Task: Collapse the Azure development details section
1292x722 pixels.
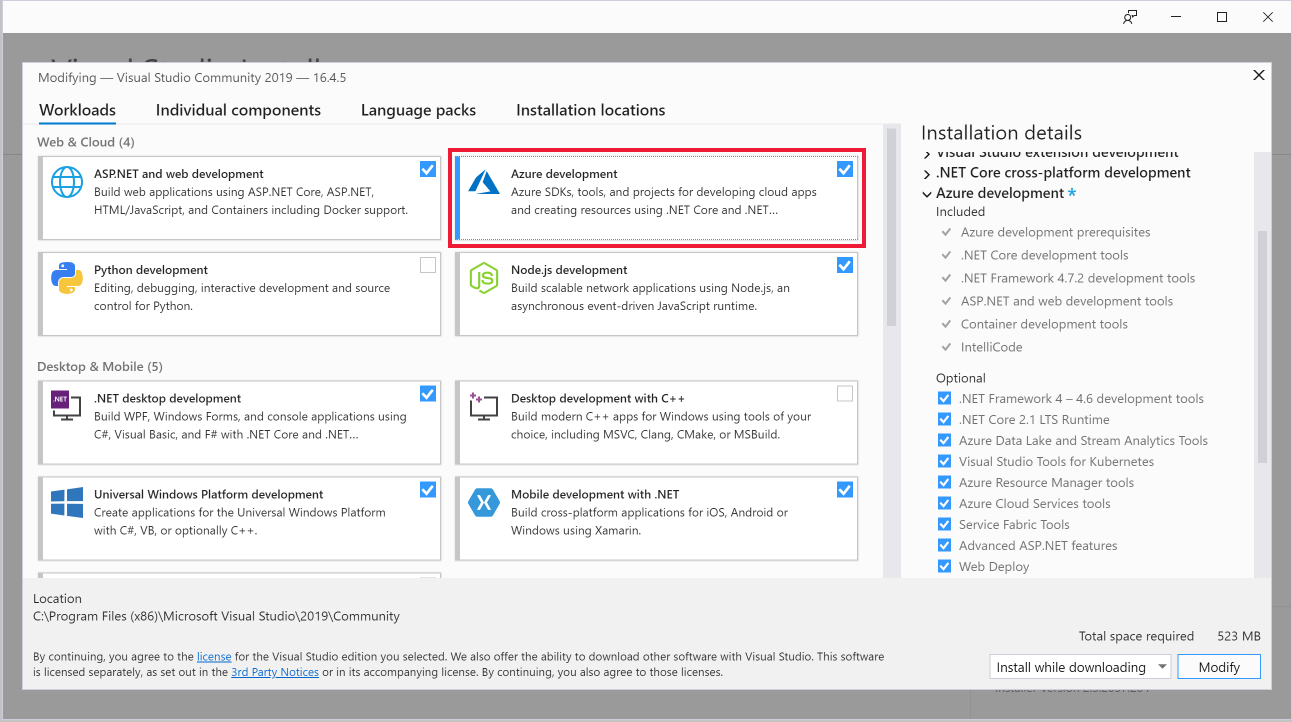Action: coord(927,193)
